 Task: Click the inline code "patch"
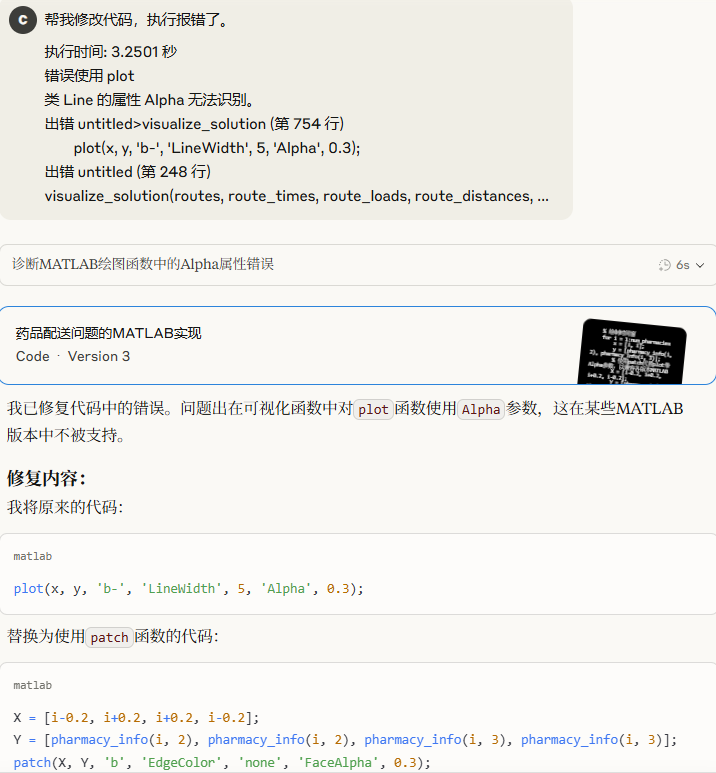tap(109, 637)
